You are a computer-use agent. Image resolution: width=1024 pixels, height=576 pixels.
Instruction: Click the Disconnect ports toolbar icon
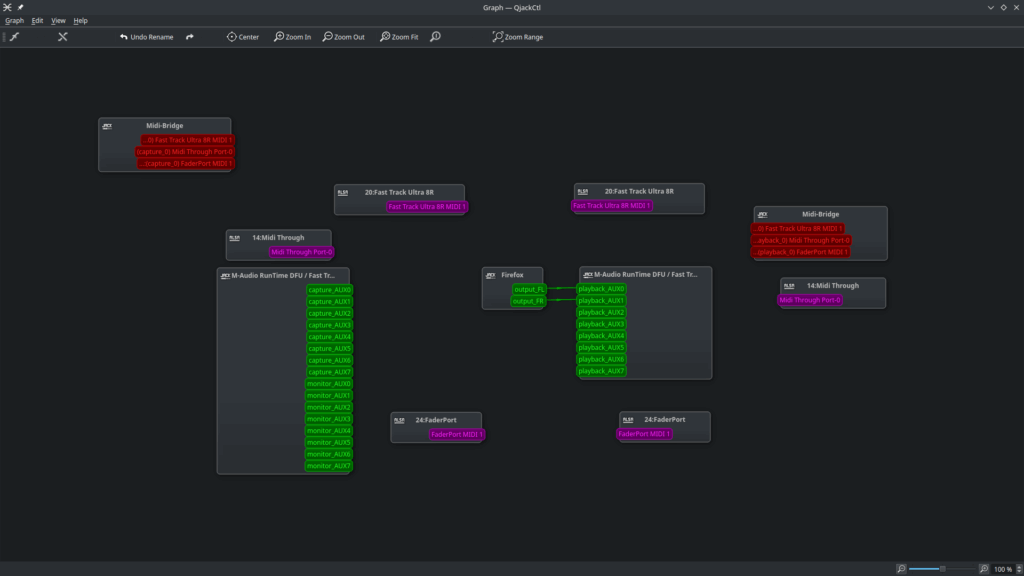[x=62, y=37]
